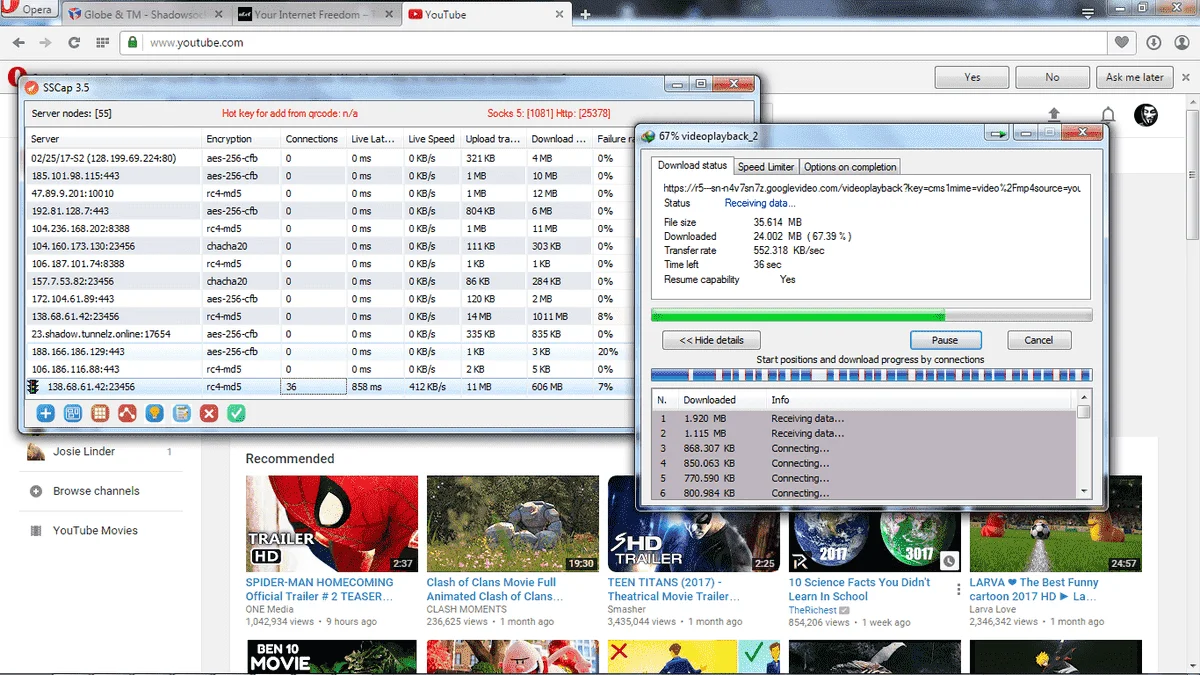Image resolution: width=1200 pixels, height=675 pixels.
Task: Select connection row 3 with 868.307 KB
Action: tap(864, 449)
